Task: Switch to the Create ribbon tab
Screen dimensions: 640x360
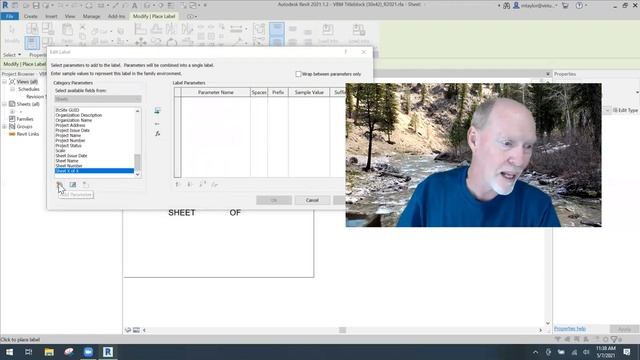Action: pyautogui.click(x=31, y=16)
